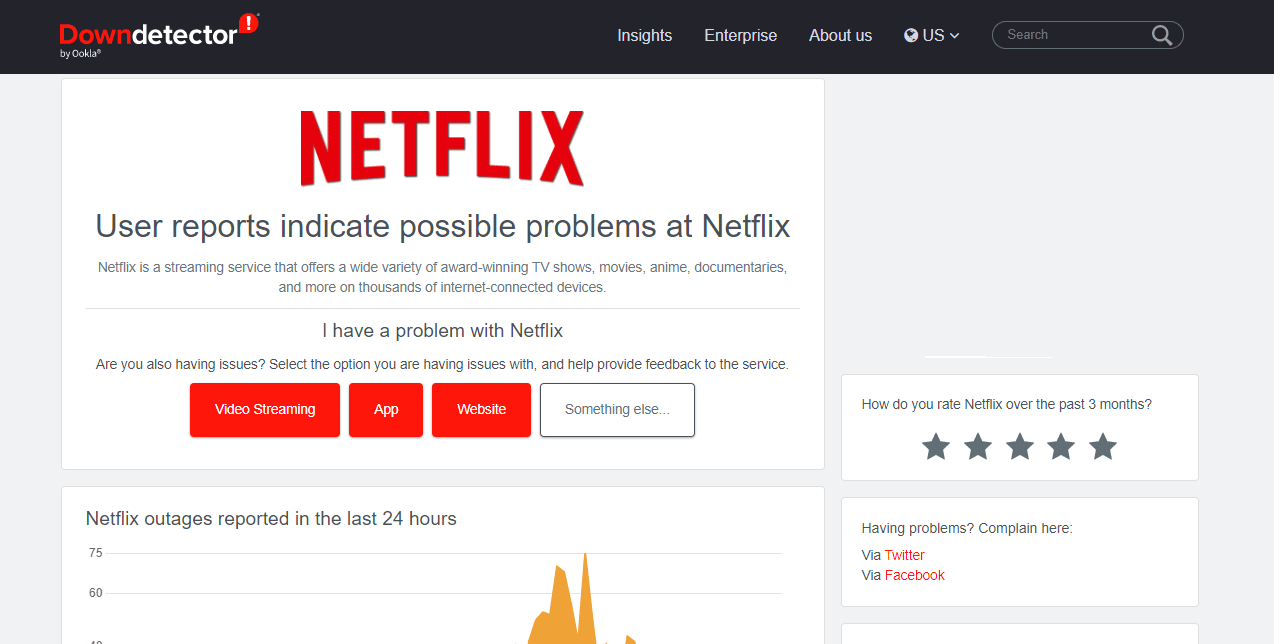Viewport: 1274px width, 644px height.
Task: Choose Something else... option
Action: (617, 410)
